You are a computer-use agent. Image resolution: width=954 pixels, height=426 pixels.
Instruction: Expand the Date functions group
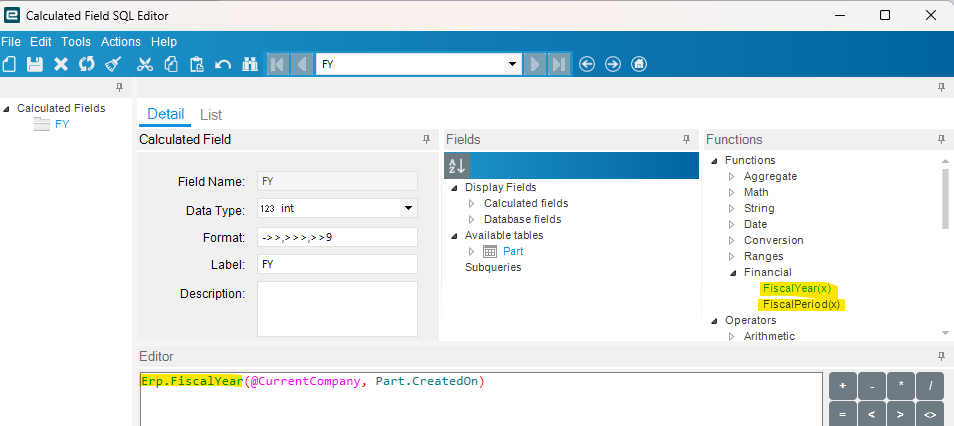point(731,224)
